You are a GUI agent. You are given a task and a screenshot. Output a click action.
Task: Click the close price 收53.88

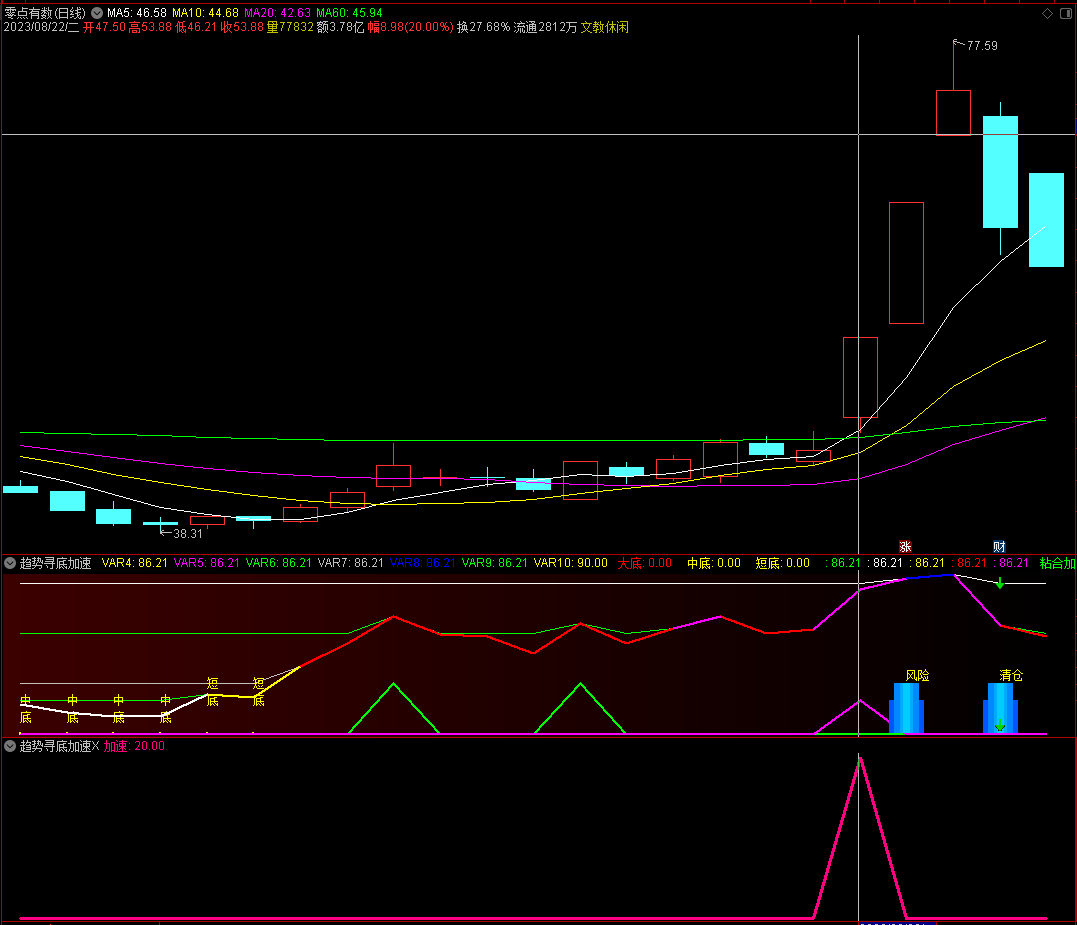tap(242, 27)
